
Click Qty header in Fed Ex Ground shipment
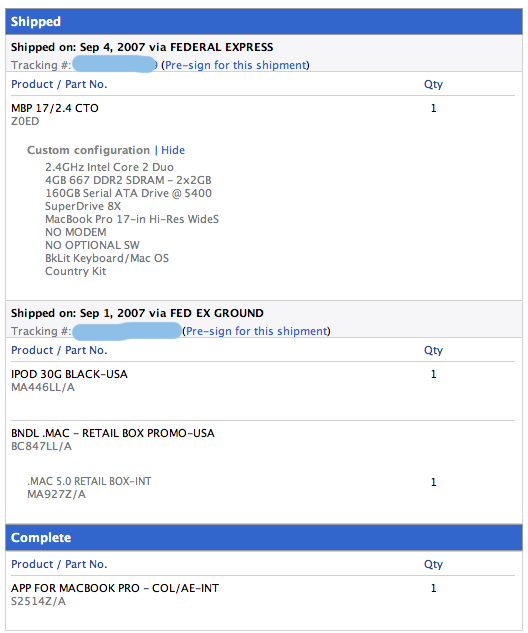pyautogui.click(x=433, y=350)
